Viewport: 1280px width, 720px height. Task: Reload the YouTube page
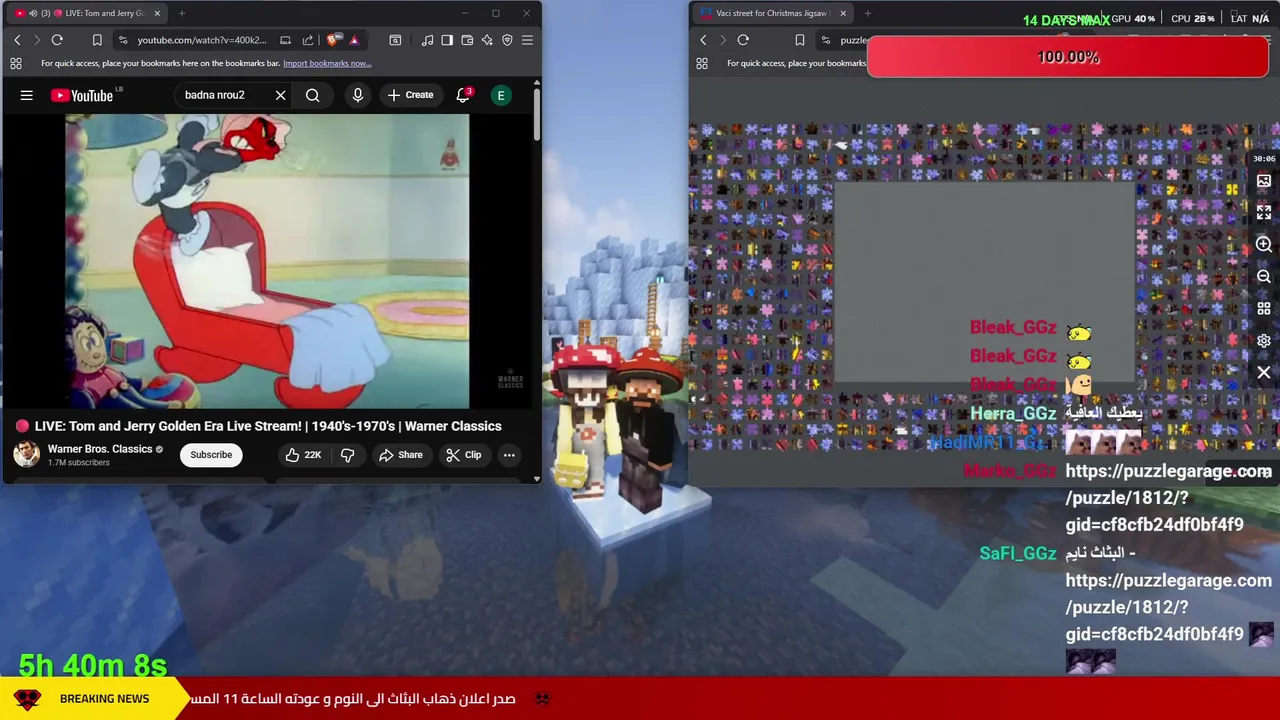pyautogui.click(x=57, y=40)
